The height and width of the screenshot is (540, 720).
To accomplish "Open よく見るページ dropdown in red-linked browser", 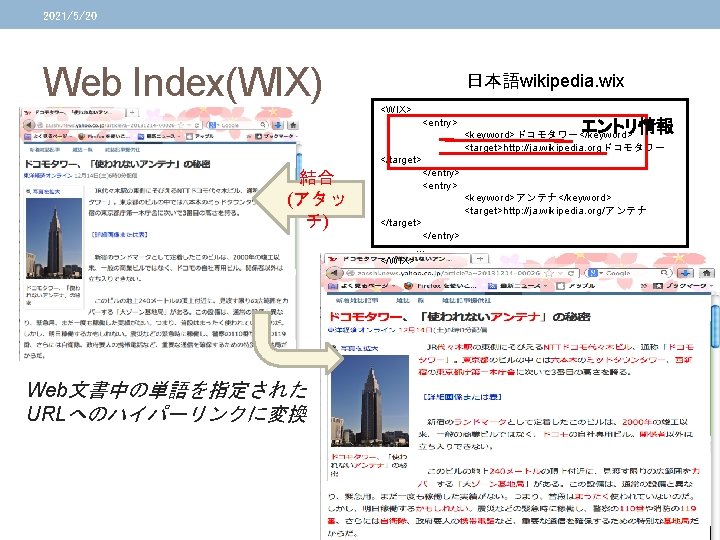I will coord(362,286).
